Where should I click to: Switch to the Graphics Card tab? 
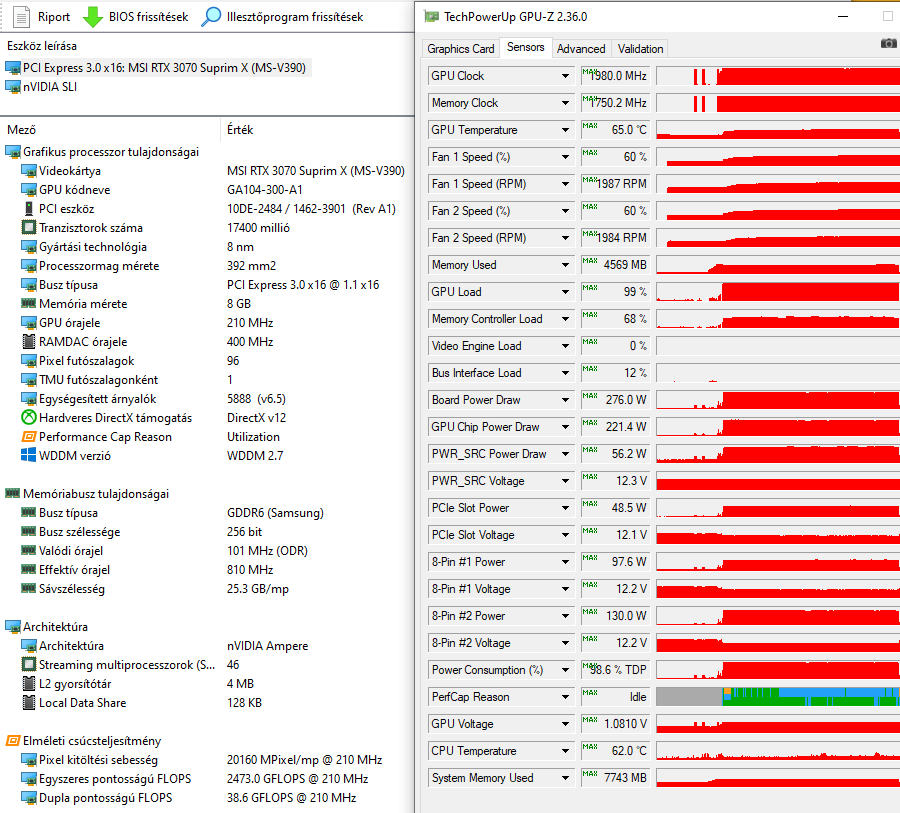click(461, 49)
